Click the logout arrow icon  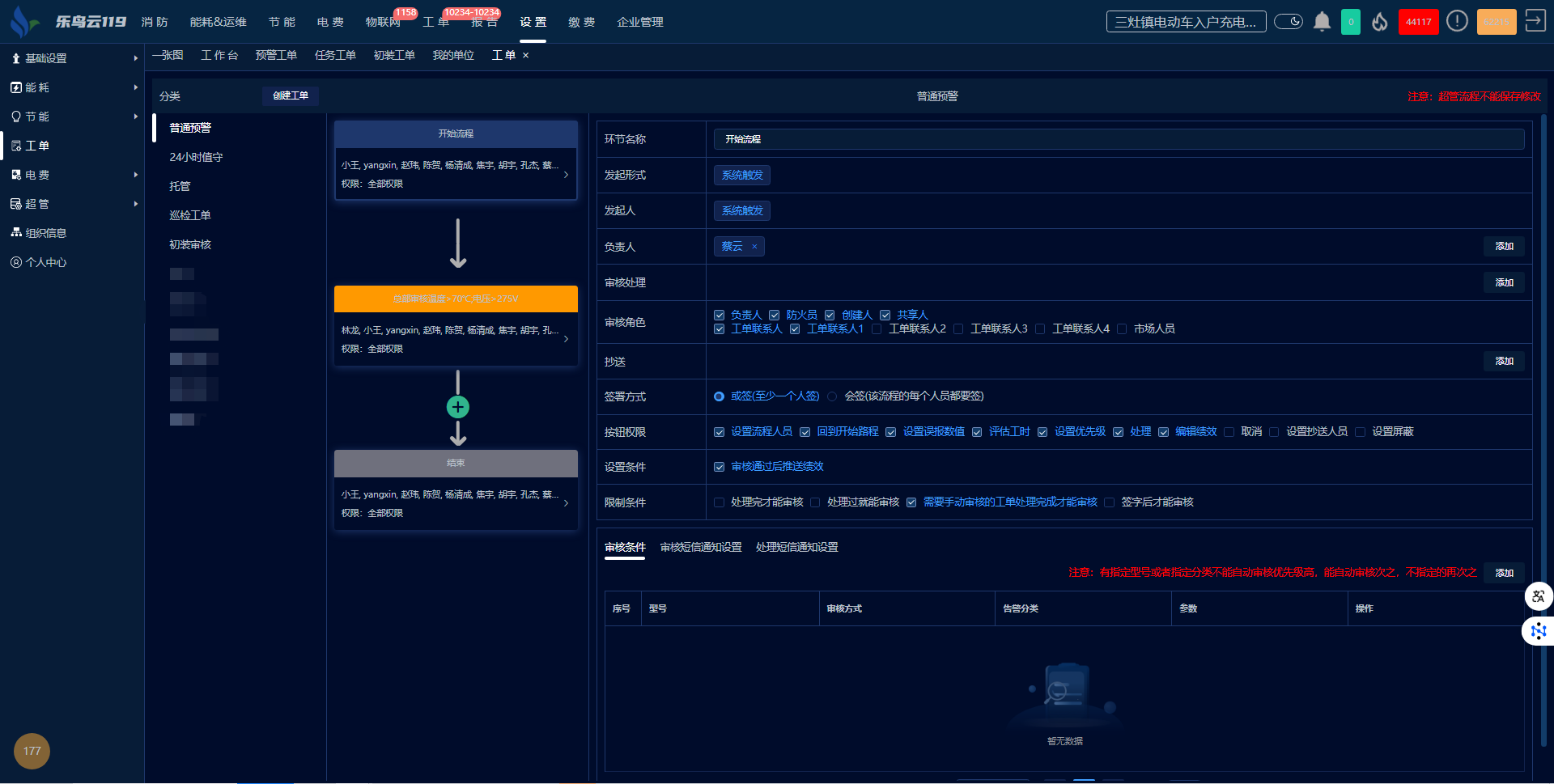[1535, 21]
